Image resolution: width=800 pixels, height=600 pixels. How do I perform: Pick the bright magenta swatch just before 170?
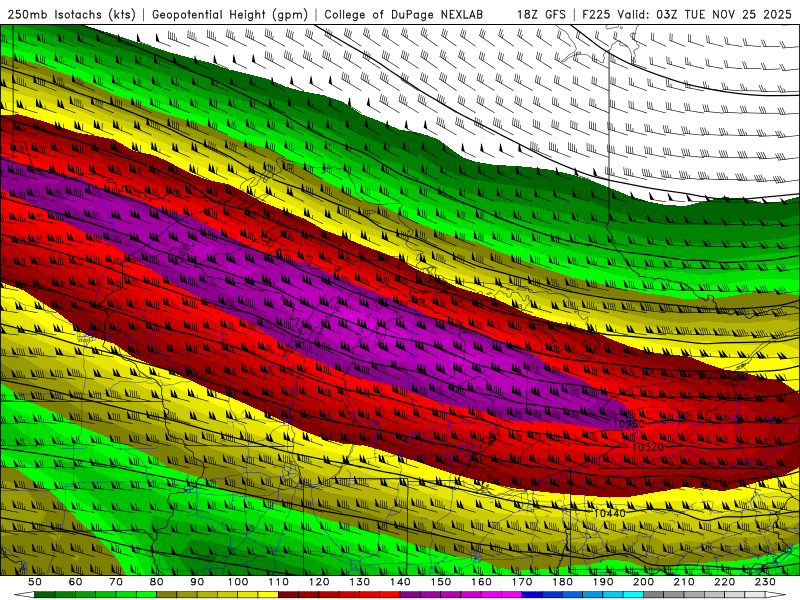pyautogui.click(x=512, y=594)
